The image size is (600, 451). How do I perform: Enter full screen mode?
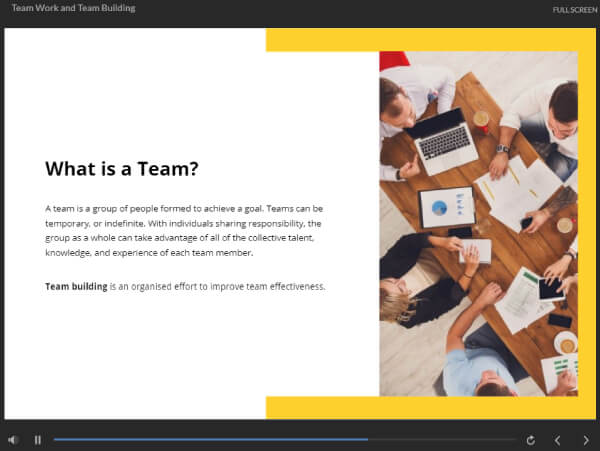575,10
